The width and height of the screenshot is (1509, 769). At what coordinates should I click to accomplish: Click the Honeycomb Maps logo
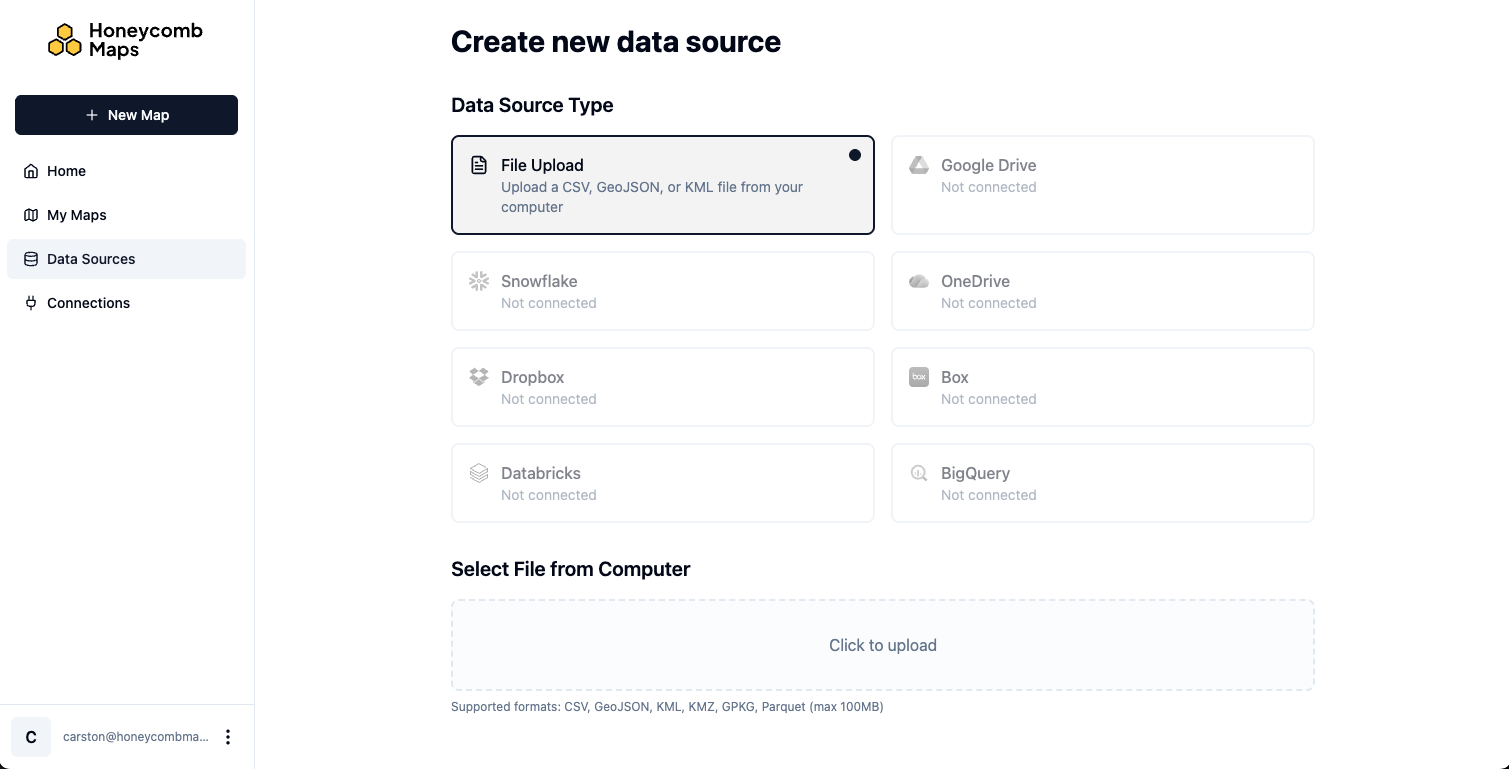coord(125,39)
